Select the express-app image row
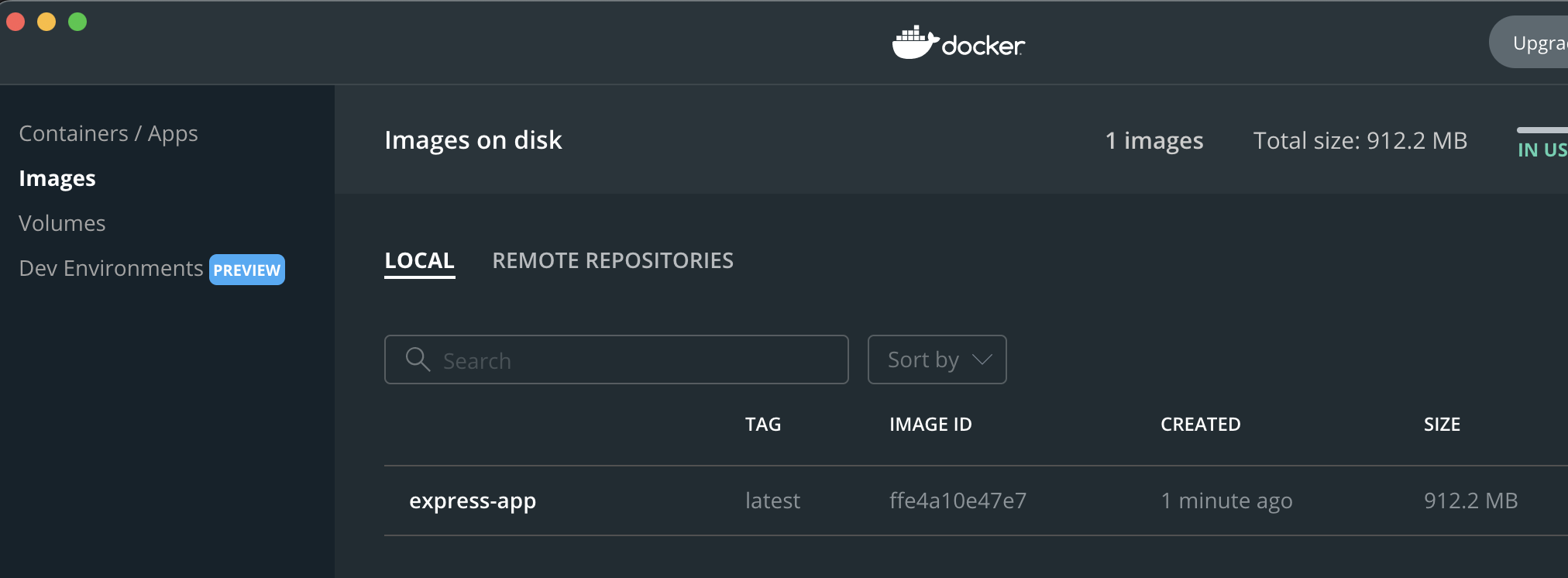 pos(976,501)
